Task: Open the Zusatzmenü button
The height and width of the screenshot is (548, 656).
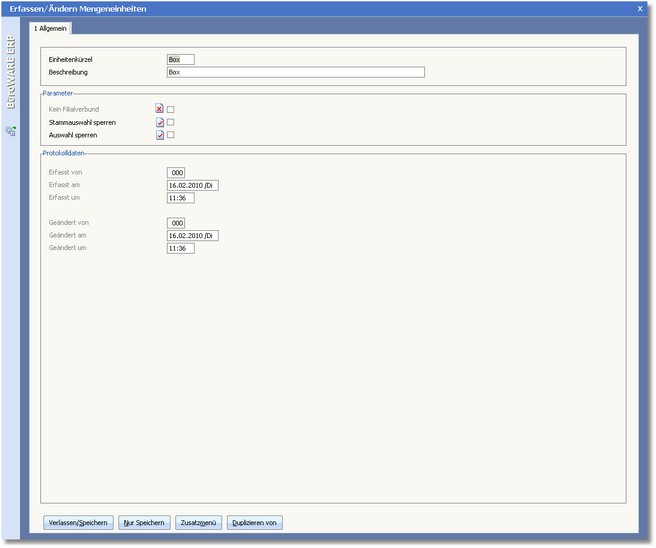Action: click(x=199, y=522)
